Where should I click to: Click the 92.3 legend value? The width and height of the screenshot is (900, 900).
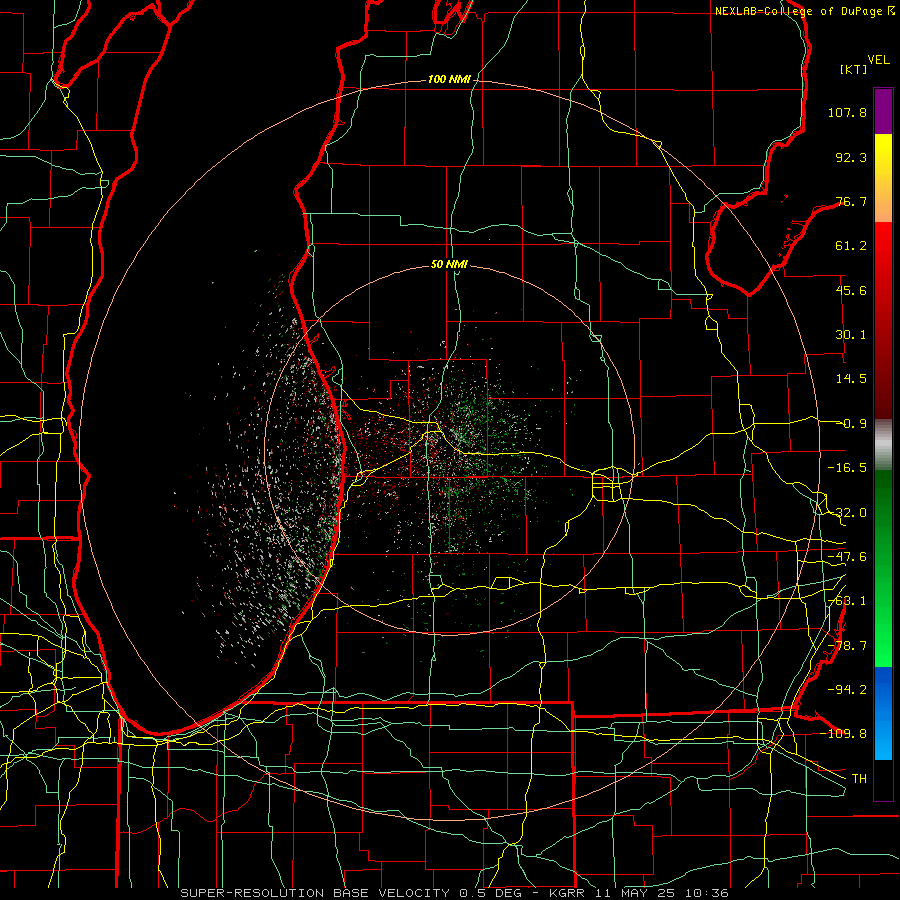point(851,157)
